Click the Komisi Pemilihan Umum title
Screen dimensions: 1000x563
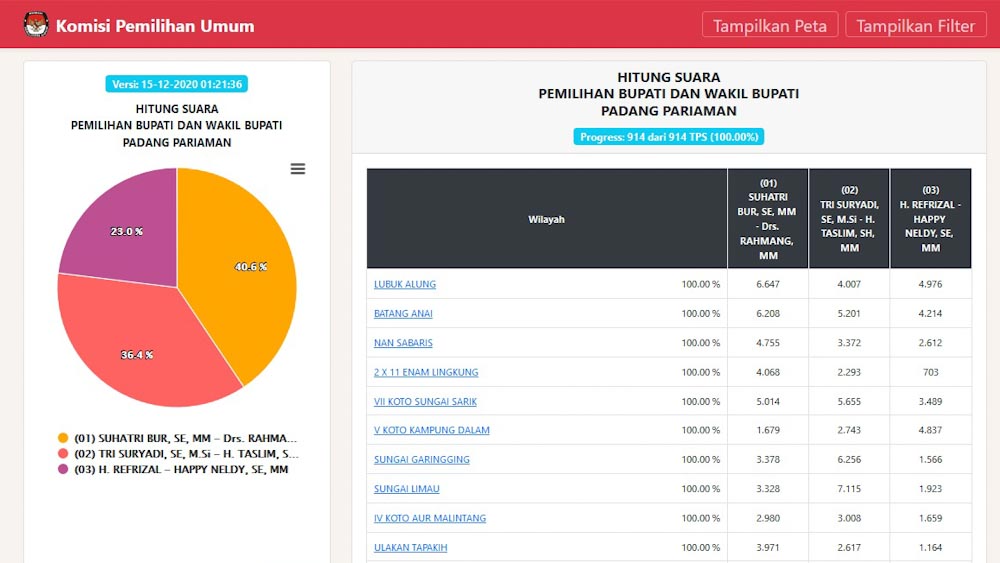(155, 26)
